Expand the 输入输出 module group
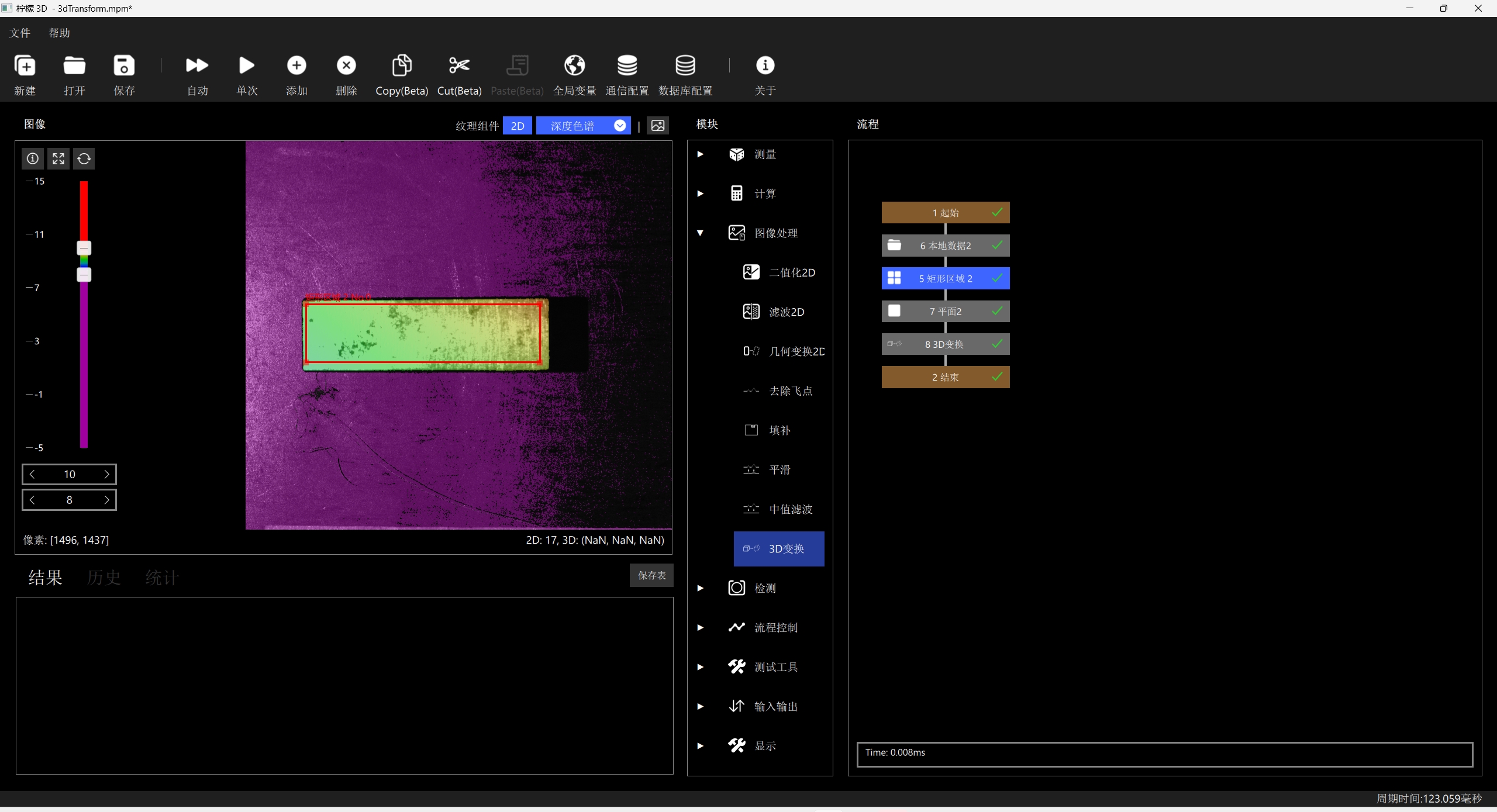This screenshot has width=1497, height=812. pos(700,706)
